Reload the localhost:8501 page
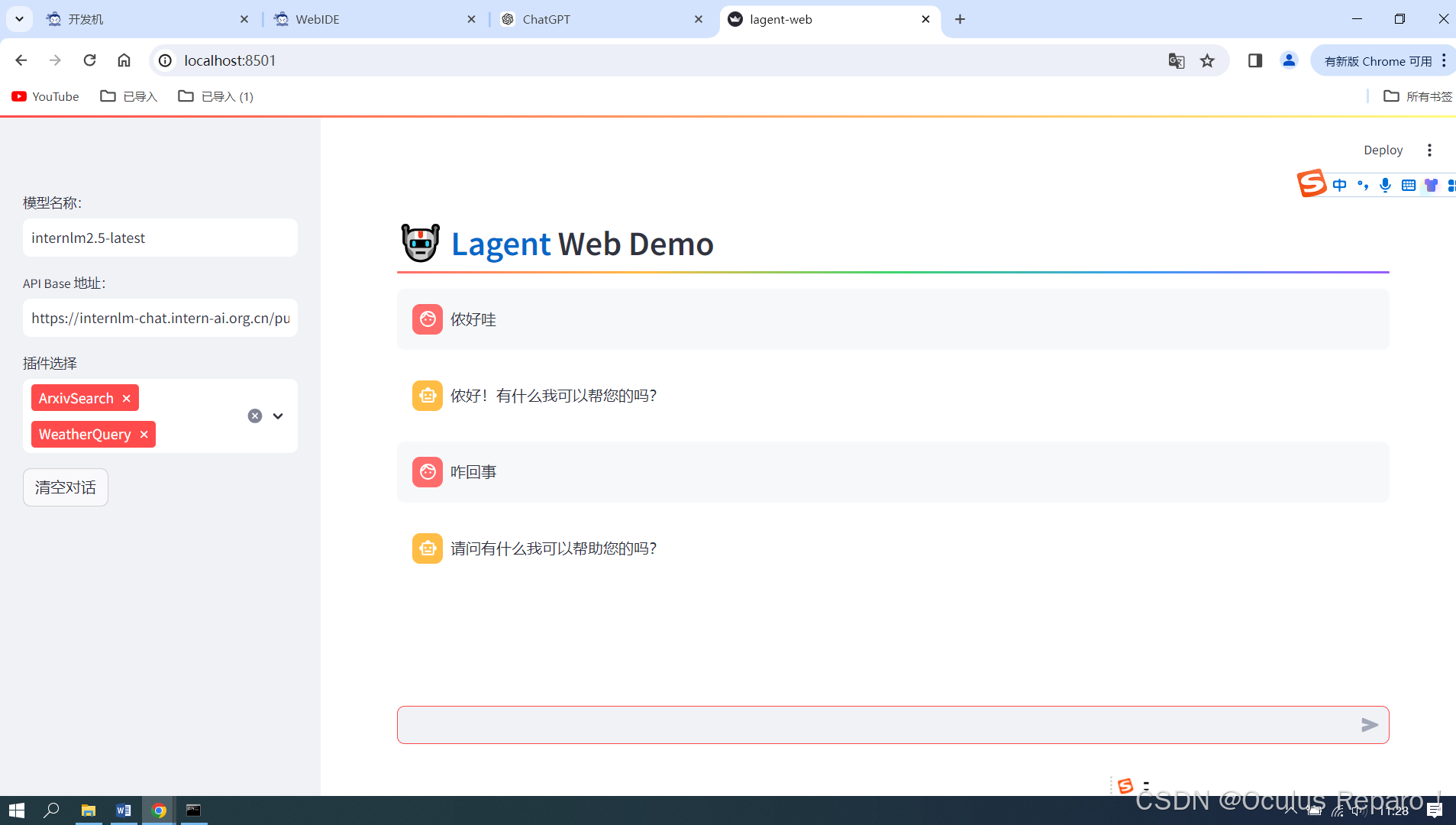The image size is (1456, 825). coord(89,60)
